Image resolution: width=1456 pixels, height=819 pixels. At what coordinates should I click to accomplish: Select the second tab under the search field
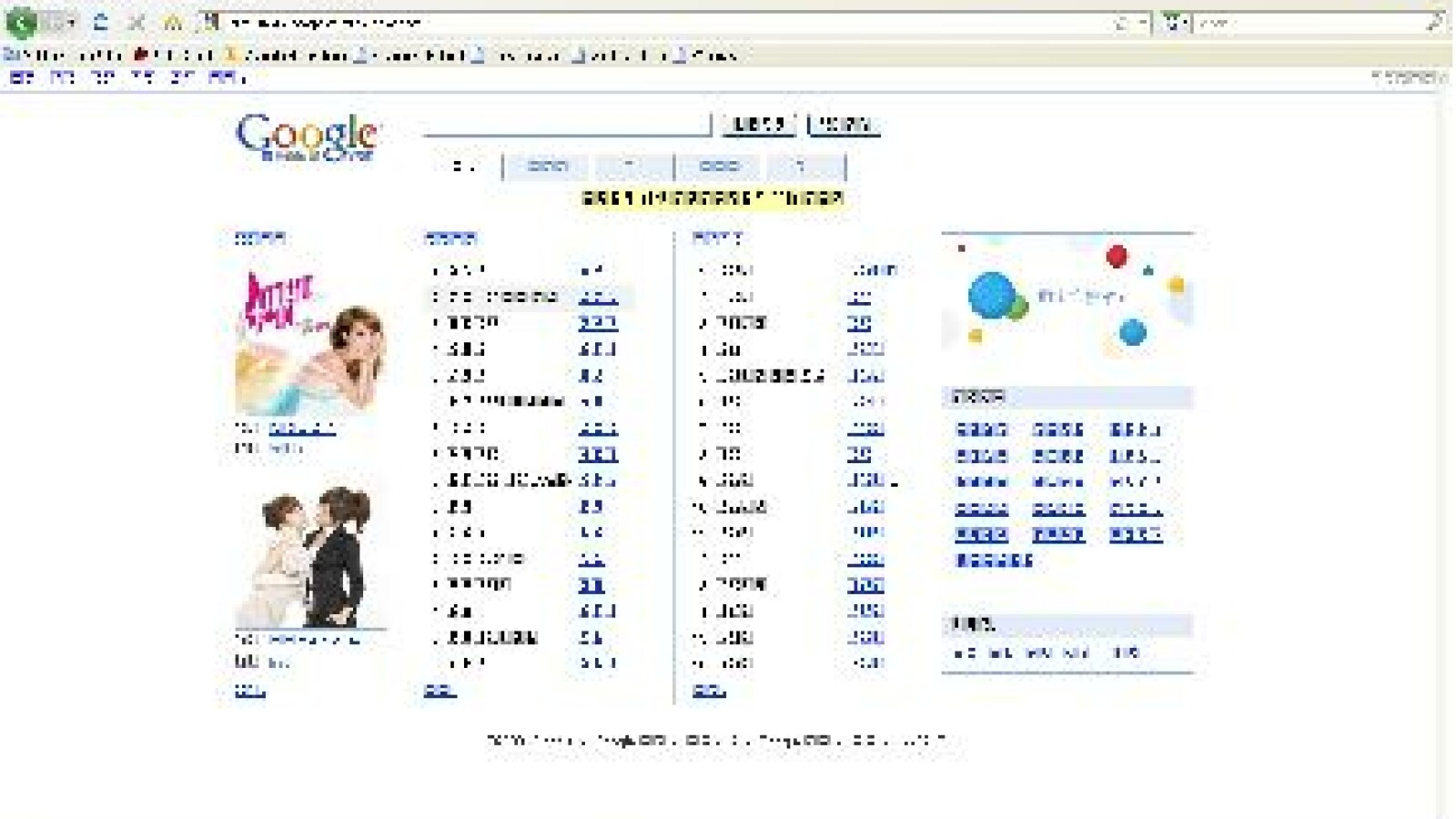(x=547, y=167)
